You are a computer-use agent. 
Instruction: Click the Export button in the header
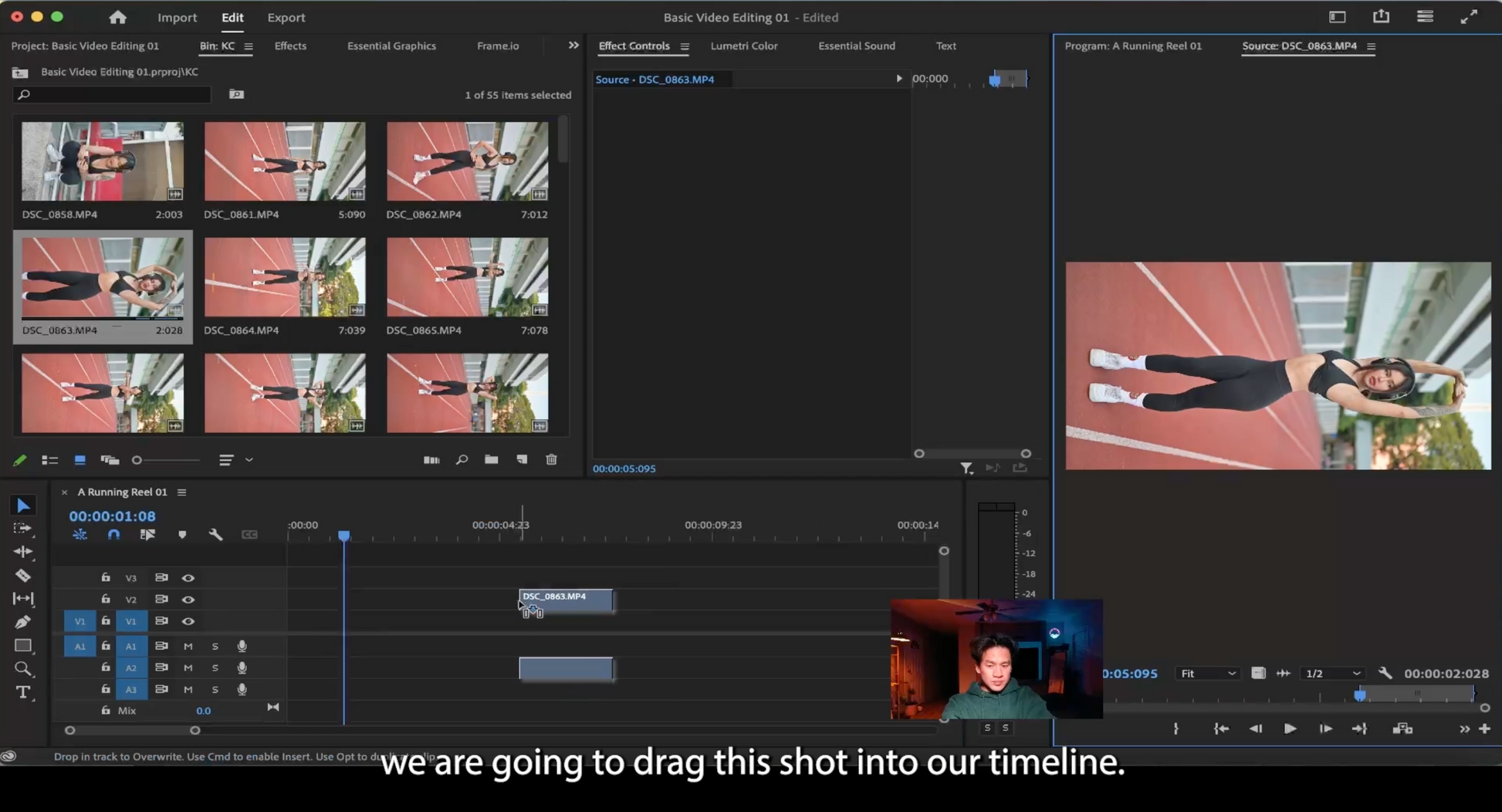[286, 17]
